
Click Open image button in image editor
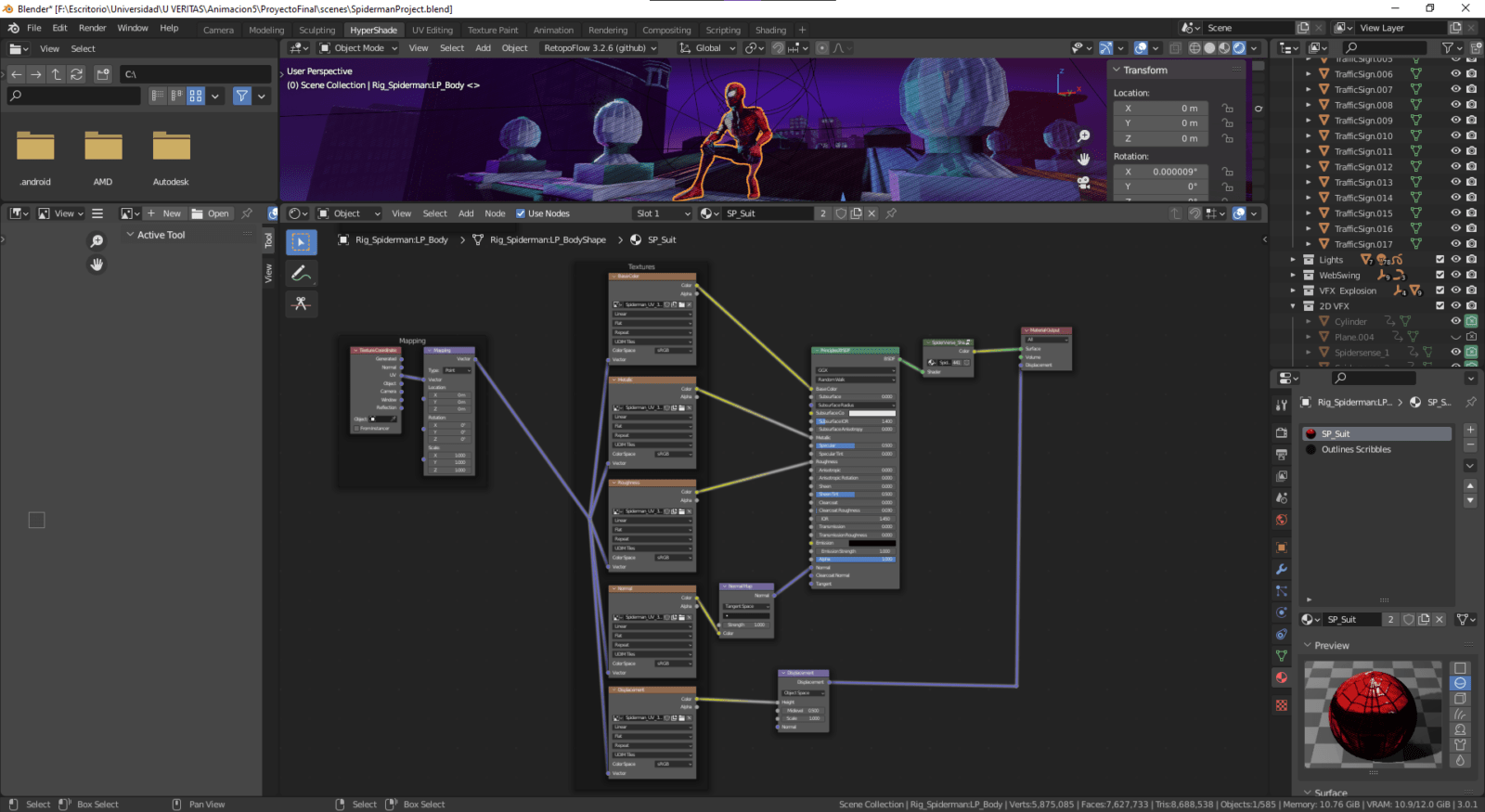point(211,213)
